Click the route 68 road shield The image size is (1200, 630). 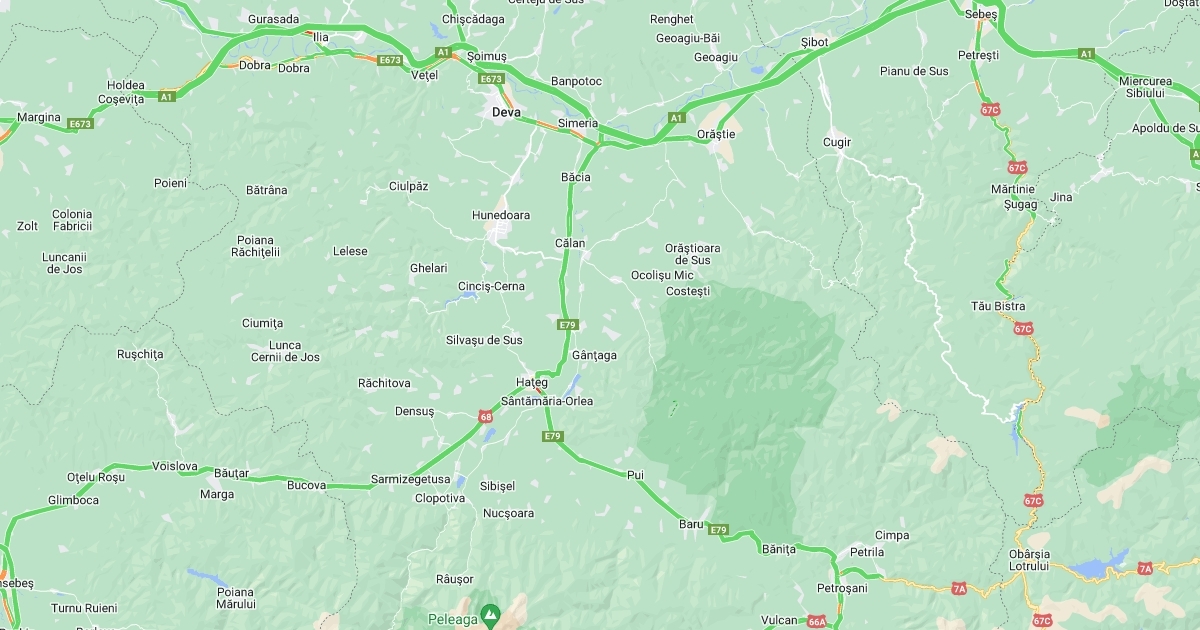(x=485, y=416)
